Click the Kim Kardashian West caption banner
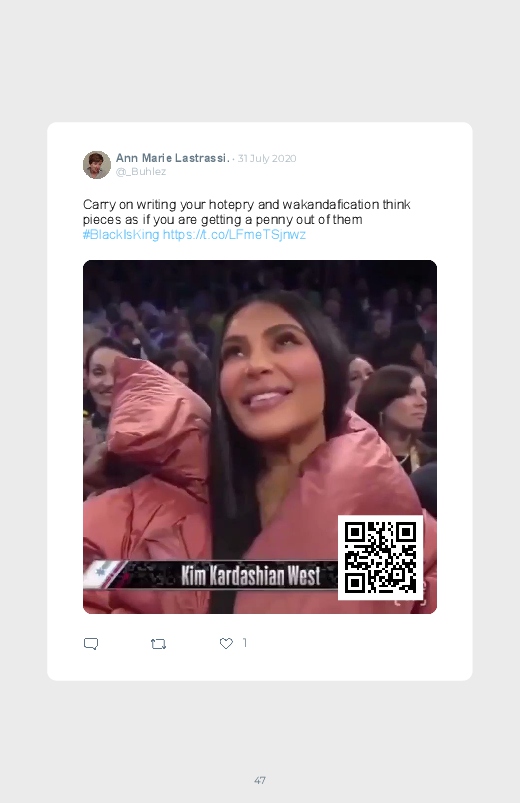 (251, 576)
